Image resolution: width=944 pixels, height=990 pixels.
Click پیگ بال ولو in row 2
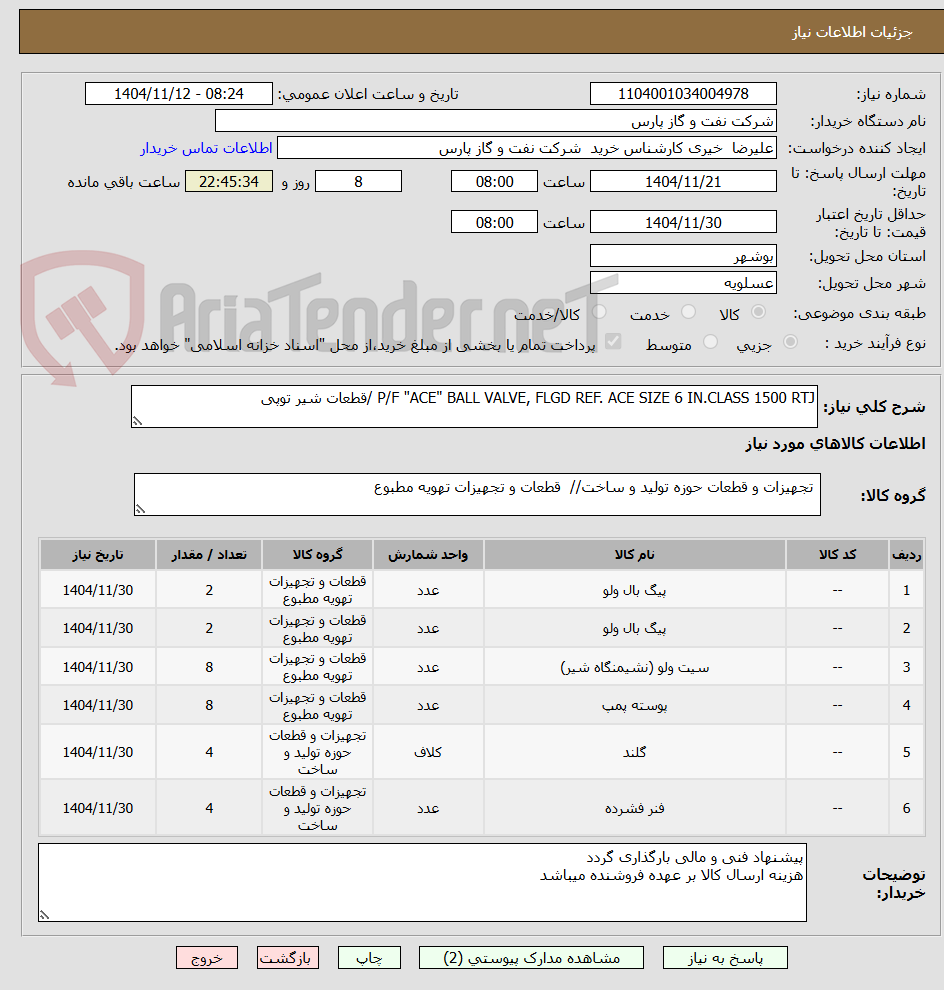(635, 628)
